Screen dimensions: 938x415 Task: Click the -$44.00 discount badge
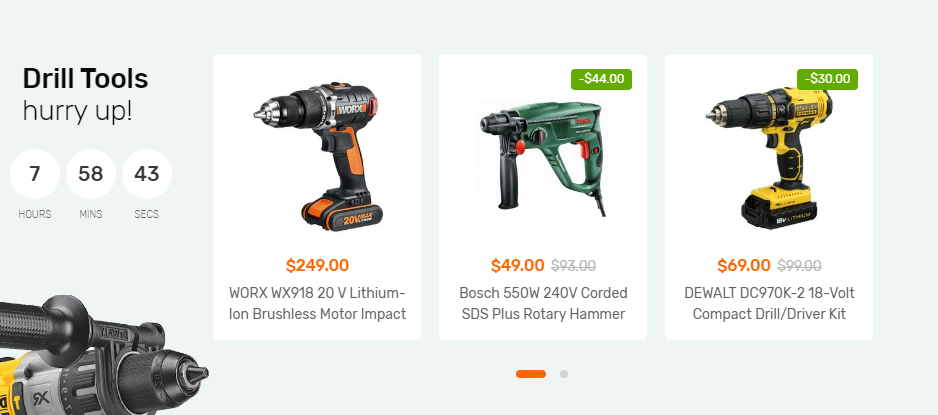601,79
